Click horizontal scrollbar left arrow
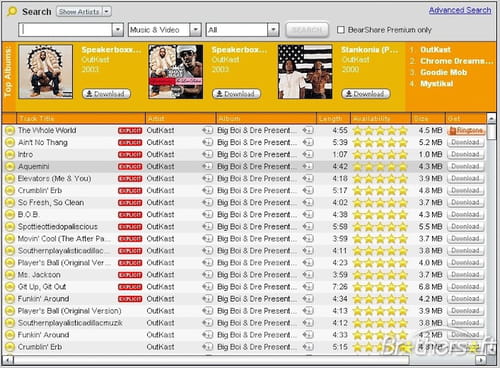The width and height of the screenshot is (500, 368). coord(7,360)
